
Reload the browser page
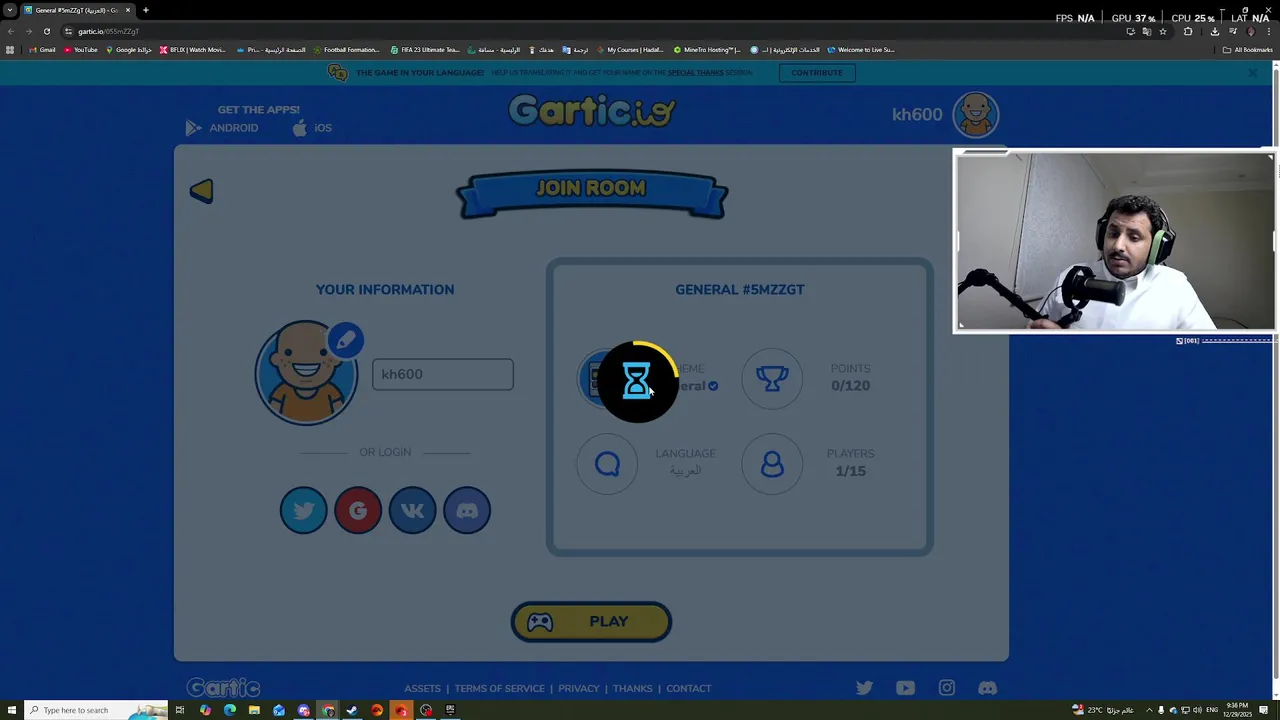46,31
